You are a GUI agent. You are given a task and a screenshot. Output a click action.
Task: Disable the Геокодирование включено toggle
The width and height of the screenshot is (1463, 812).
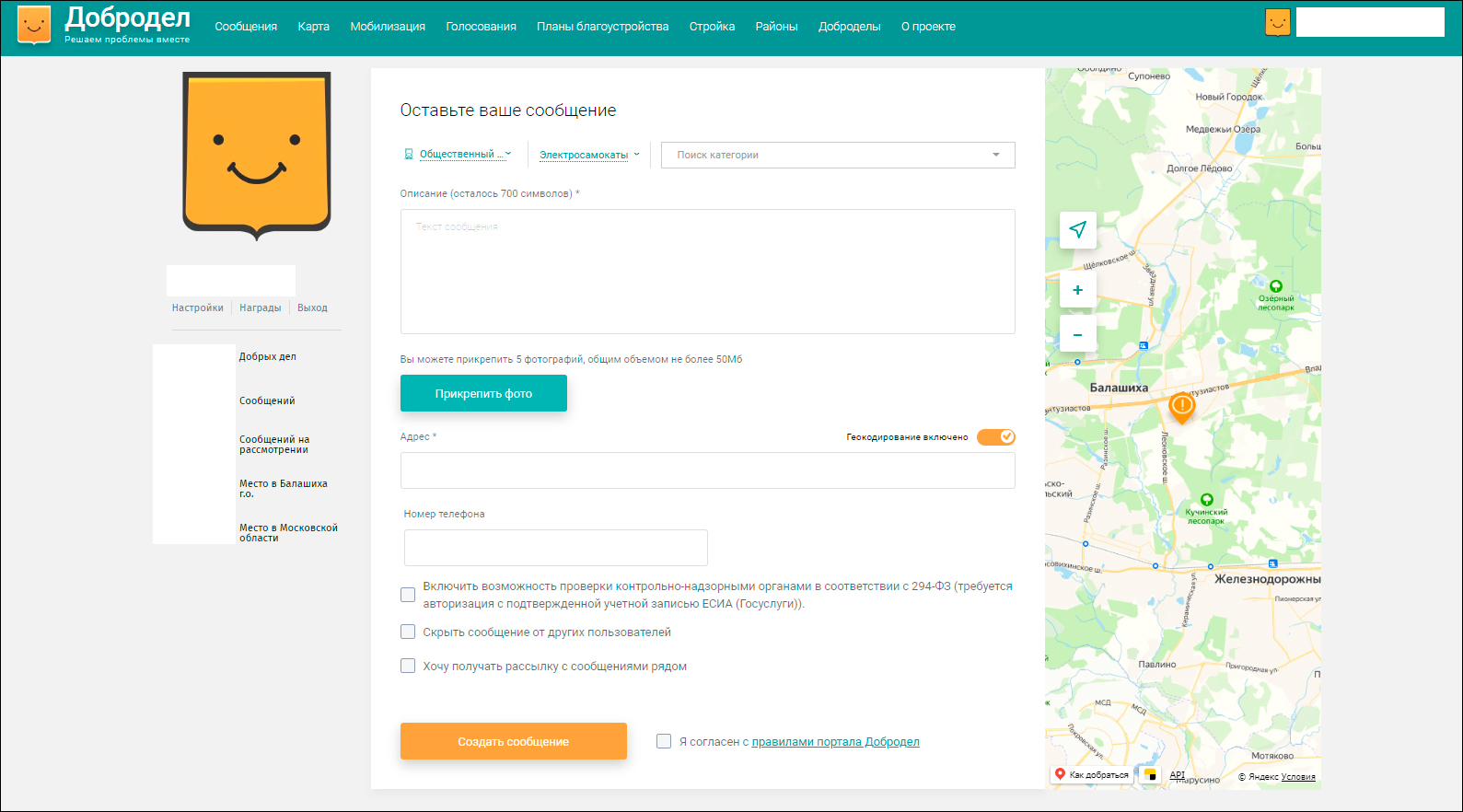[x=995, y=437]
